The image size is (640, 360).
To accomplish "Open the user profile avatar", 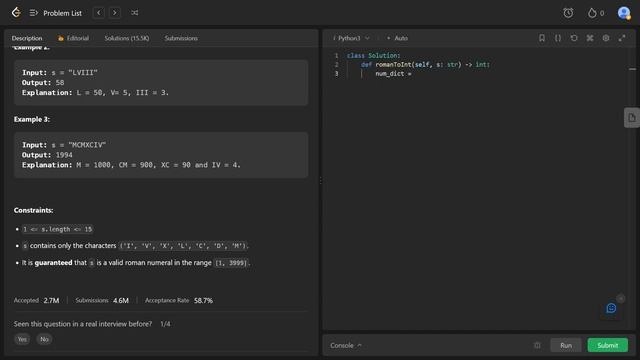I will [x=624, y=13].
